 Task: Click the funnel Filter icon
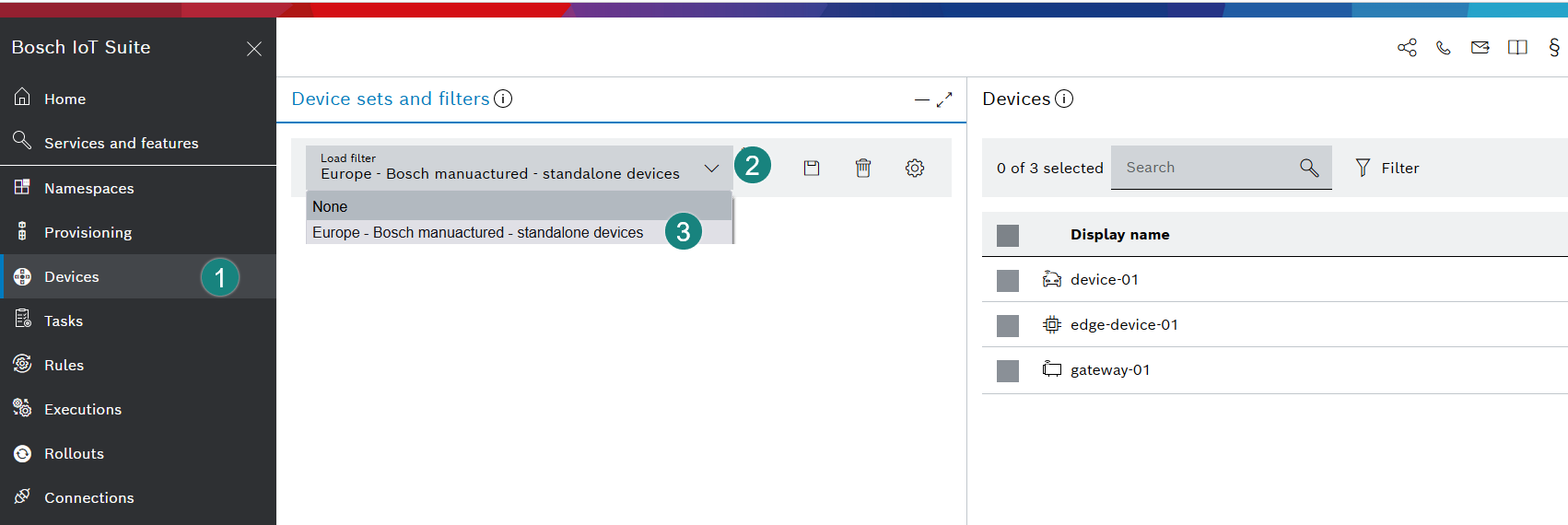coord(1363,168)
